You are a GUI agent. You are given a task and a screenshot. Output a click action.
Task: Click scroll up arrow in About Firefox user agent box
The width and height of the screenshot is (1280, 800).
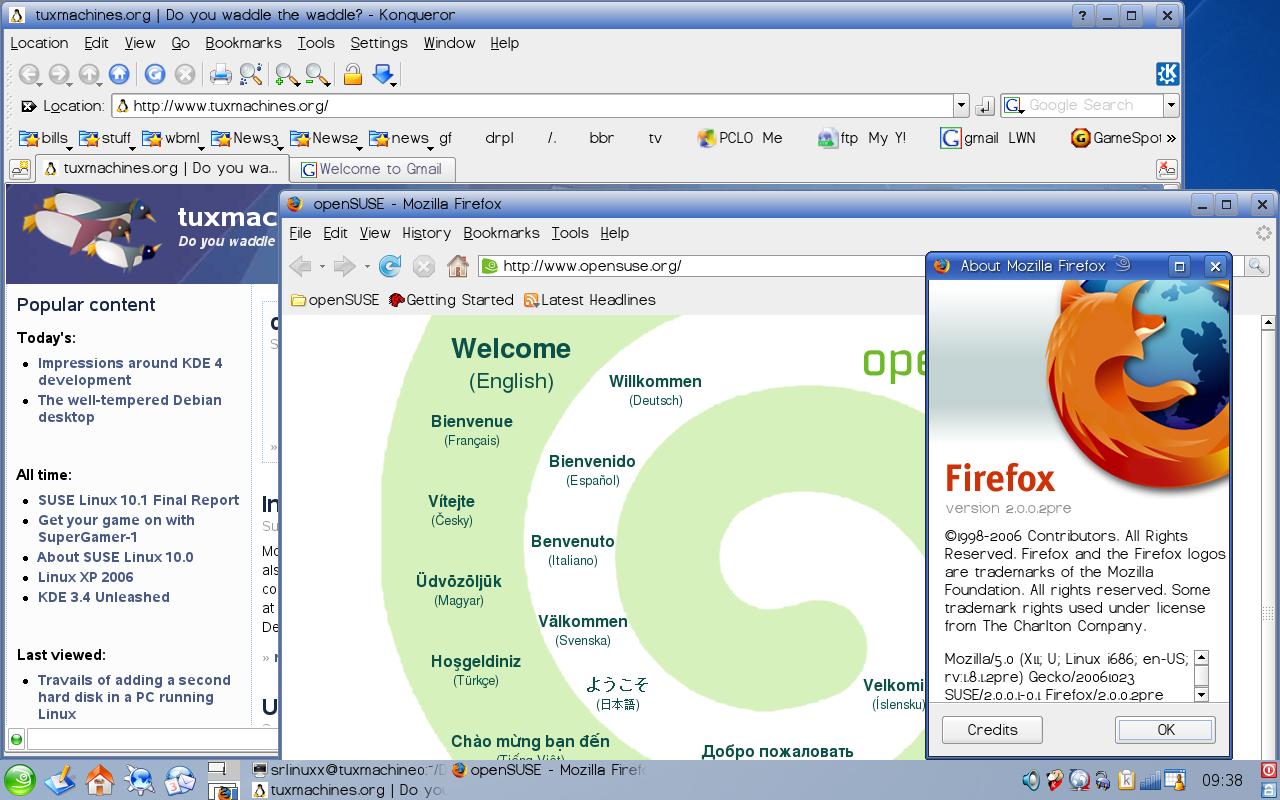1201,658
